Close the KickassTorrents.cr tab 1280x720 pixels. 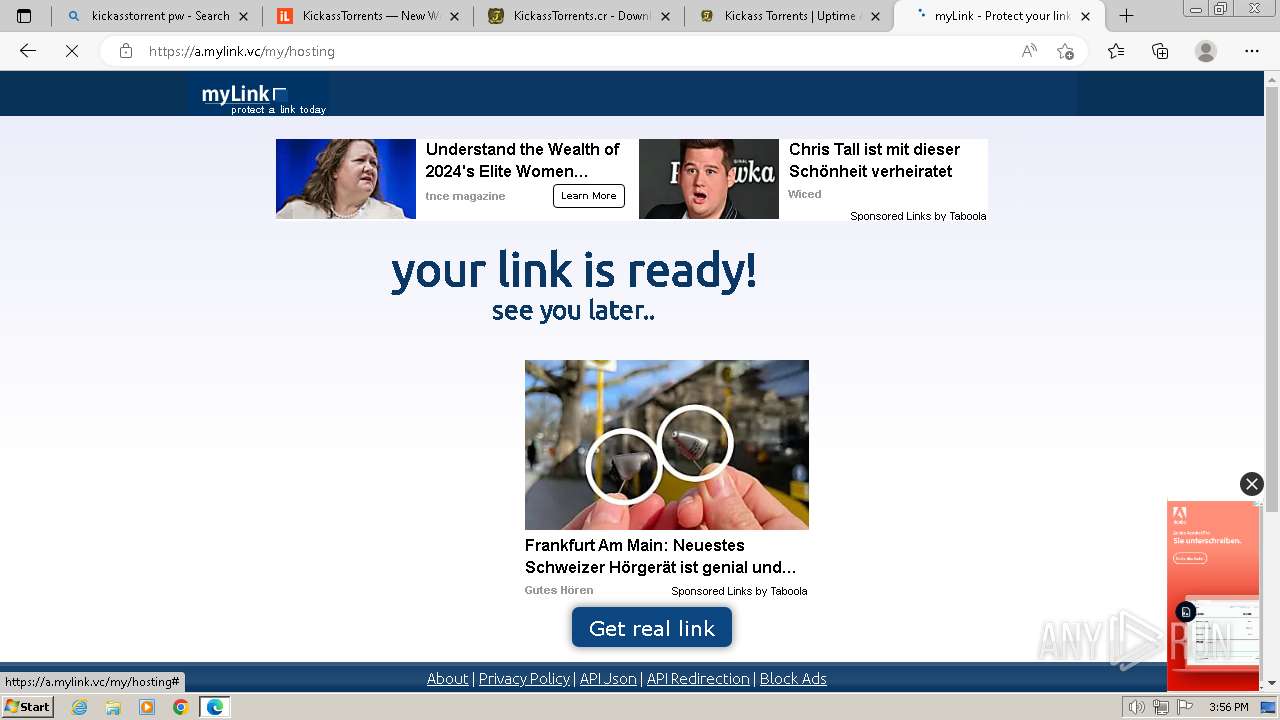click(665, 16)
